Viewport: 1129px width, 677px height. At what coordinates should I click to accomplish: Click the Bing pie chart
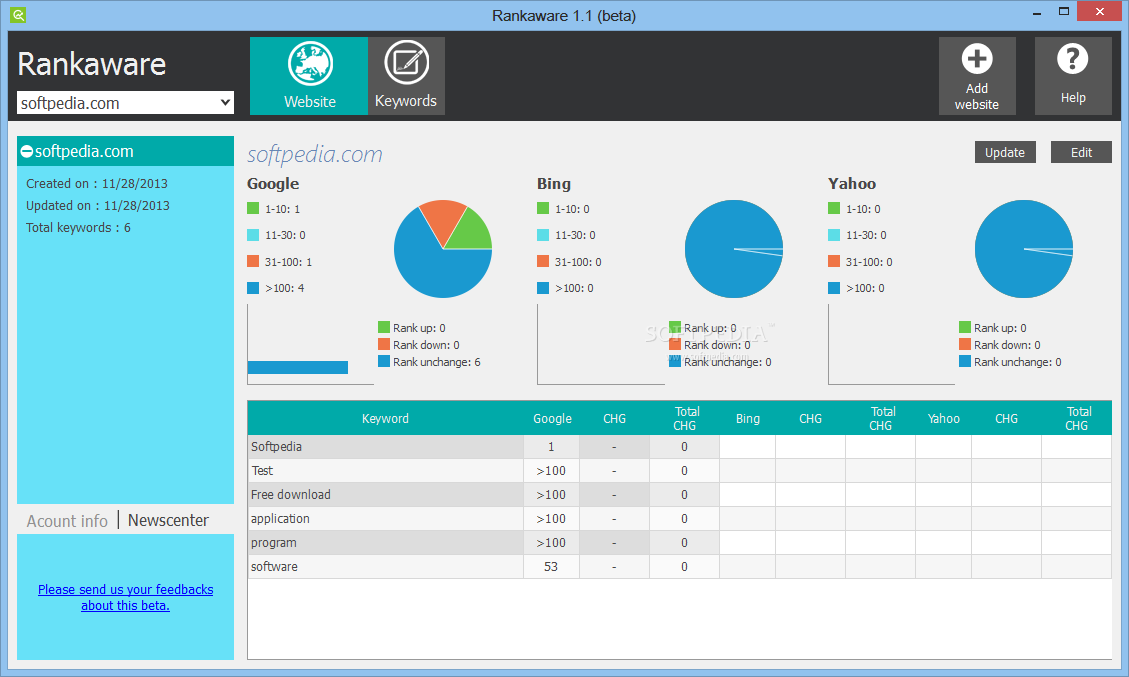pyautogui.click(x=734, y=249)
